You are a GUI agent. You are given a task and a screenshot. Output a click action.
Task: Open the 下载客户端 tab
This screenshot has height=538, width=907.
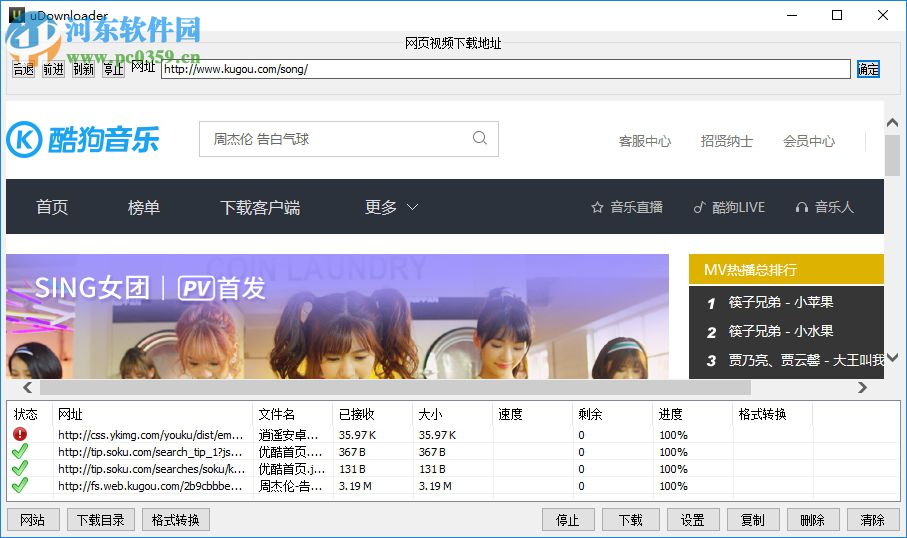point(260,207)
